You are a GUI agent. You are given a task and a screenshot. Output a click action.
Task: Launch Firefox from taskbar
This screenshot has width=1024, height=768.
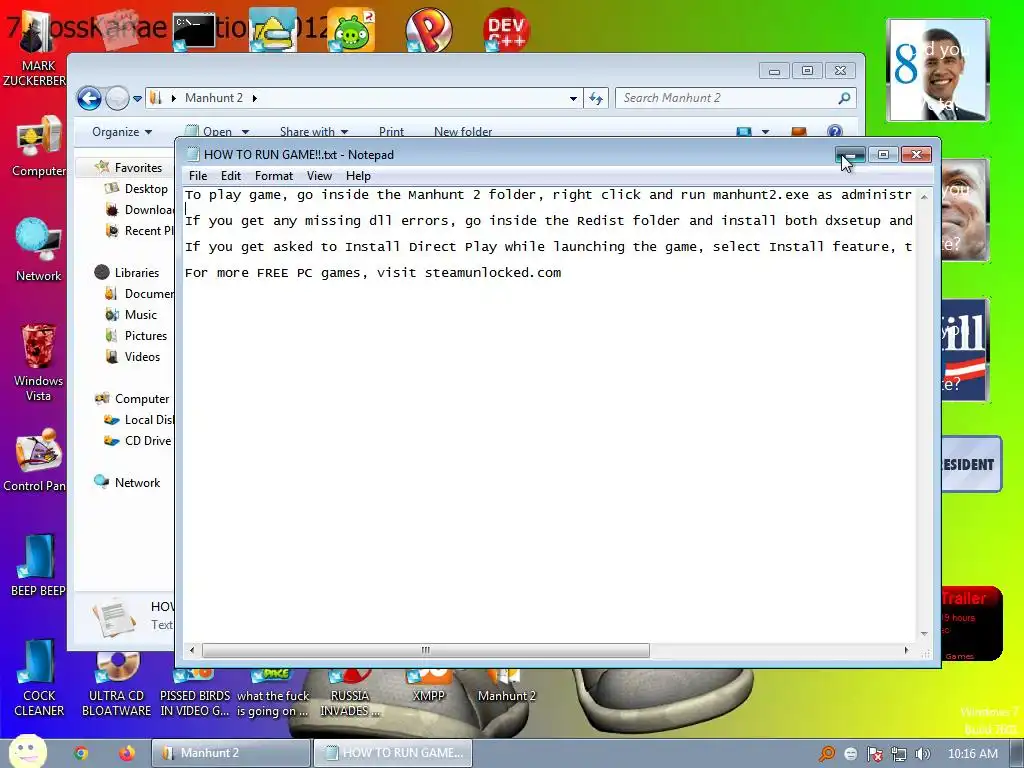point(127,753)
